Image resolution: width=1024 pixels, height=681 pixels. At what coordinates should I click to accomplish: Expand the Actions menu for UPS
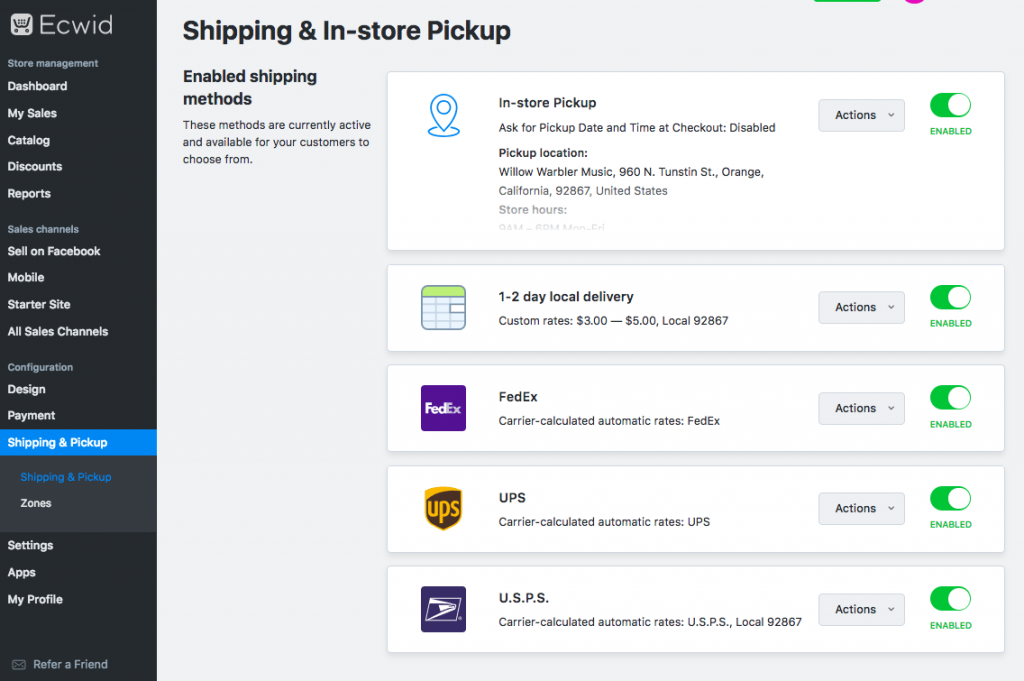pos(861,508)
